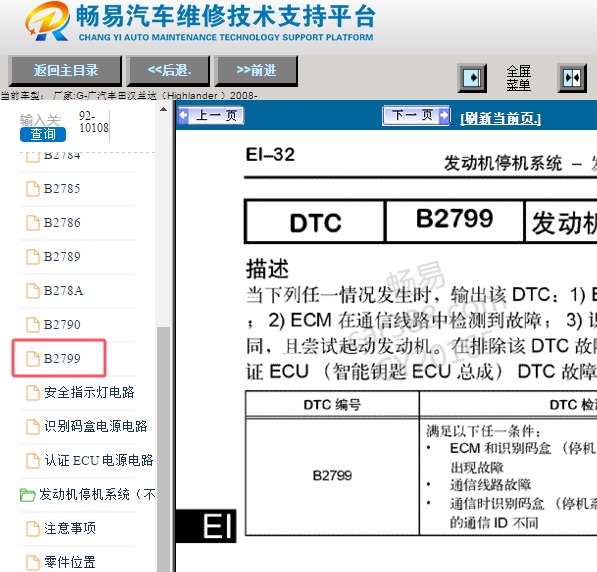Click the file icon beside B2785
The height and width of the screenshot is (572, 597).
(x=33, y=189)
